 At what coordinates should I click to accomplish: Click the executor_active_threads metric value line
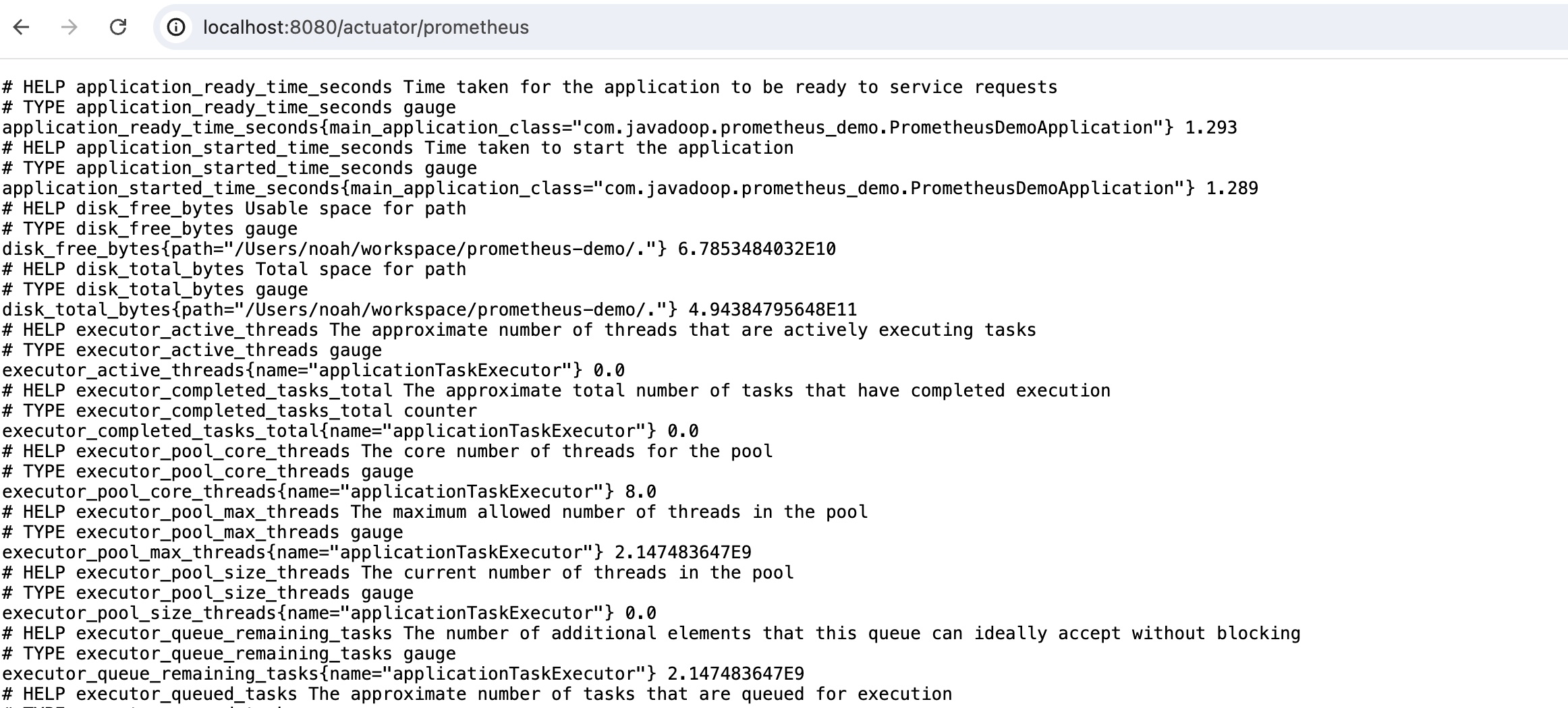(313, 370)
